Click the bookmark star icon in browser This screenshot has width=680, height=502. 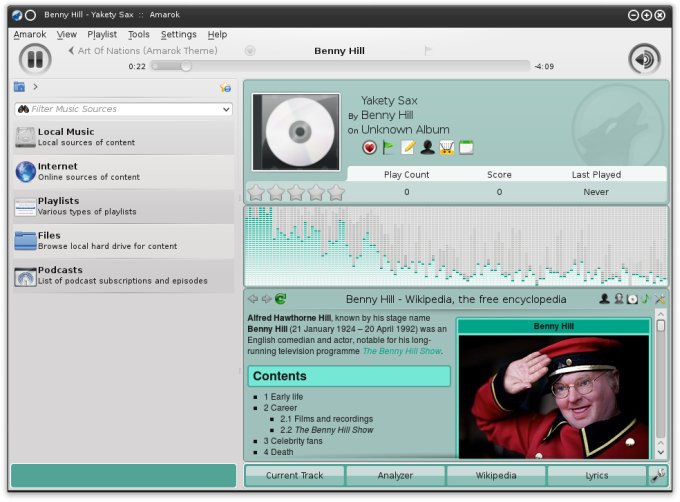click(226, 87)
